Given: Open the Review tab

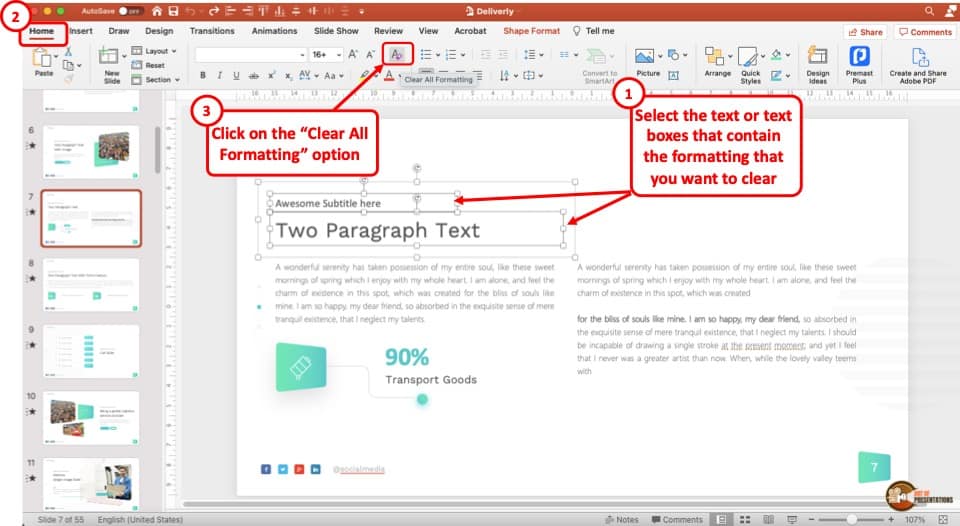Looking at the screenshot, I should 388,31.
